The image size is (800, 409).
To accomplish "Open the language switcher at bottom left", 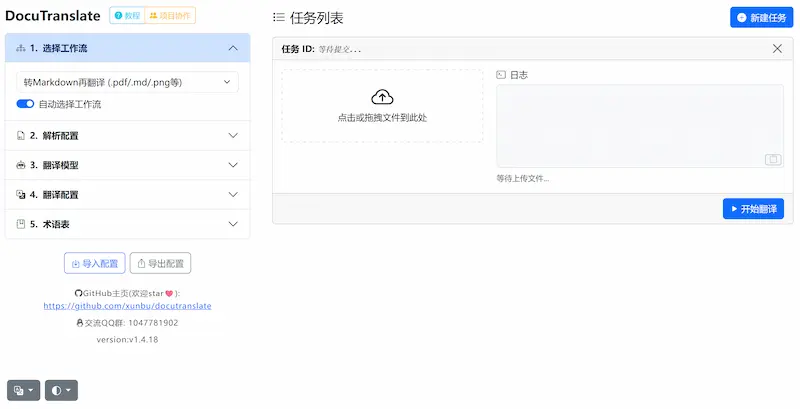I will pos(23,390).
